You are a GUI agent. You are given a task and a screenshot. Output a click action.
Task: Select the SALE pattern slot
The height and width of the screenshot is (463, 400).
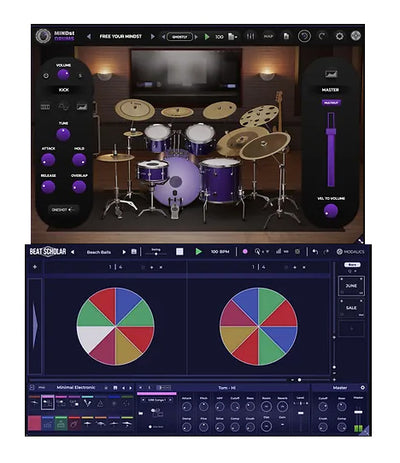(351, 308)
